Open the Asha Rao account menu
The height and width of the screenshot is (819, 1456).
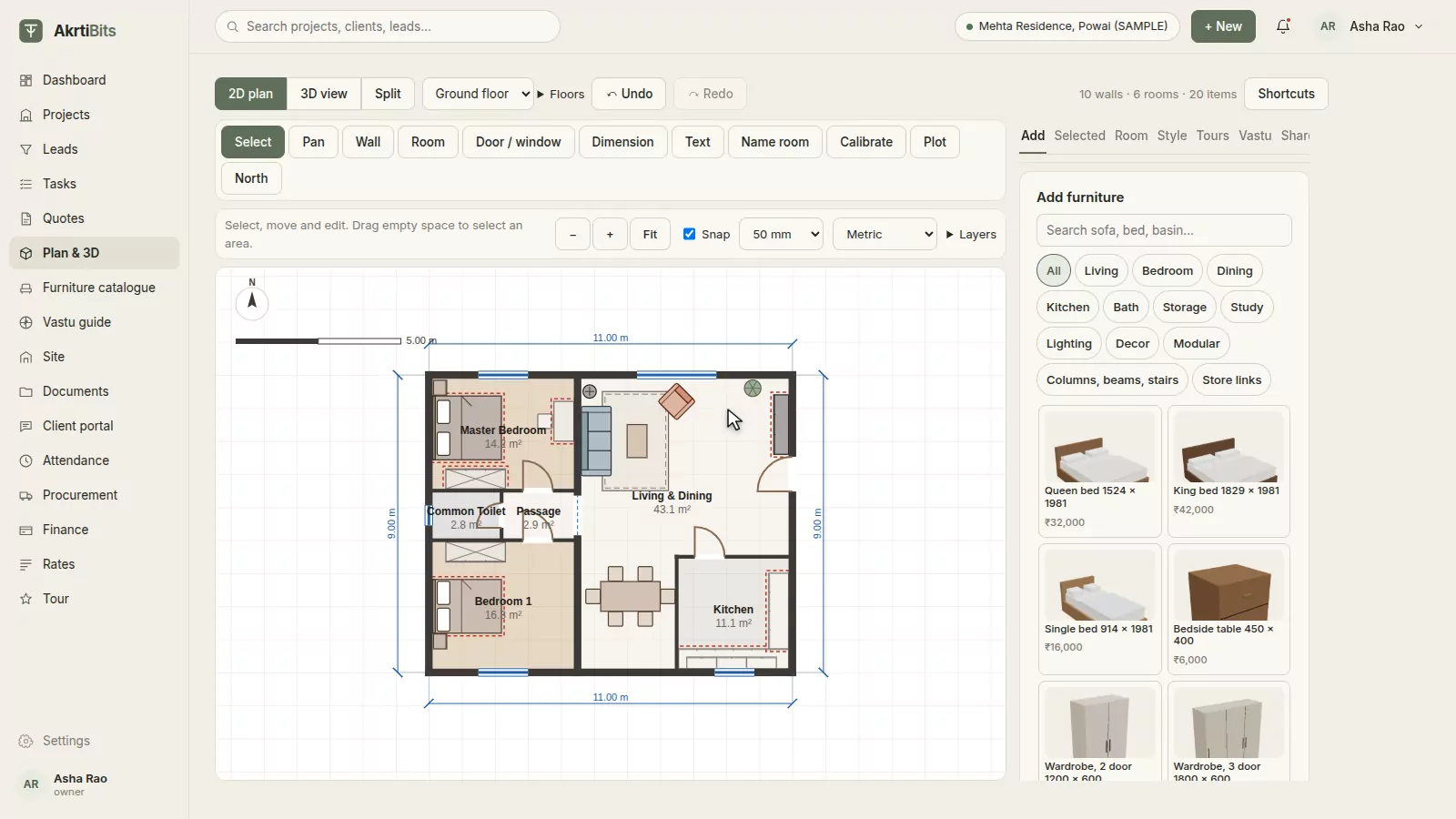pyautogui.click(x=1370, y=26)
